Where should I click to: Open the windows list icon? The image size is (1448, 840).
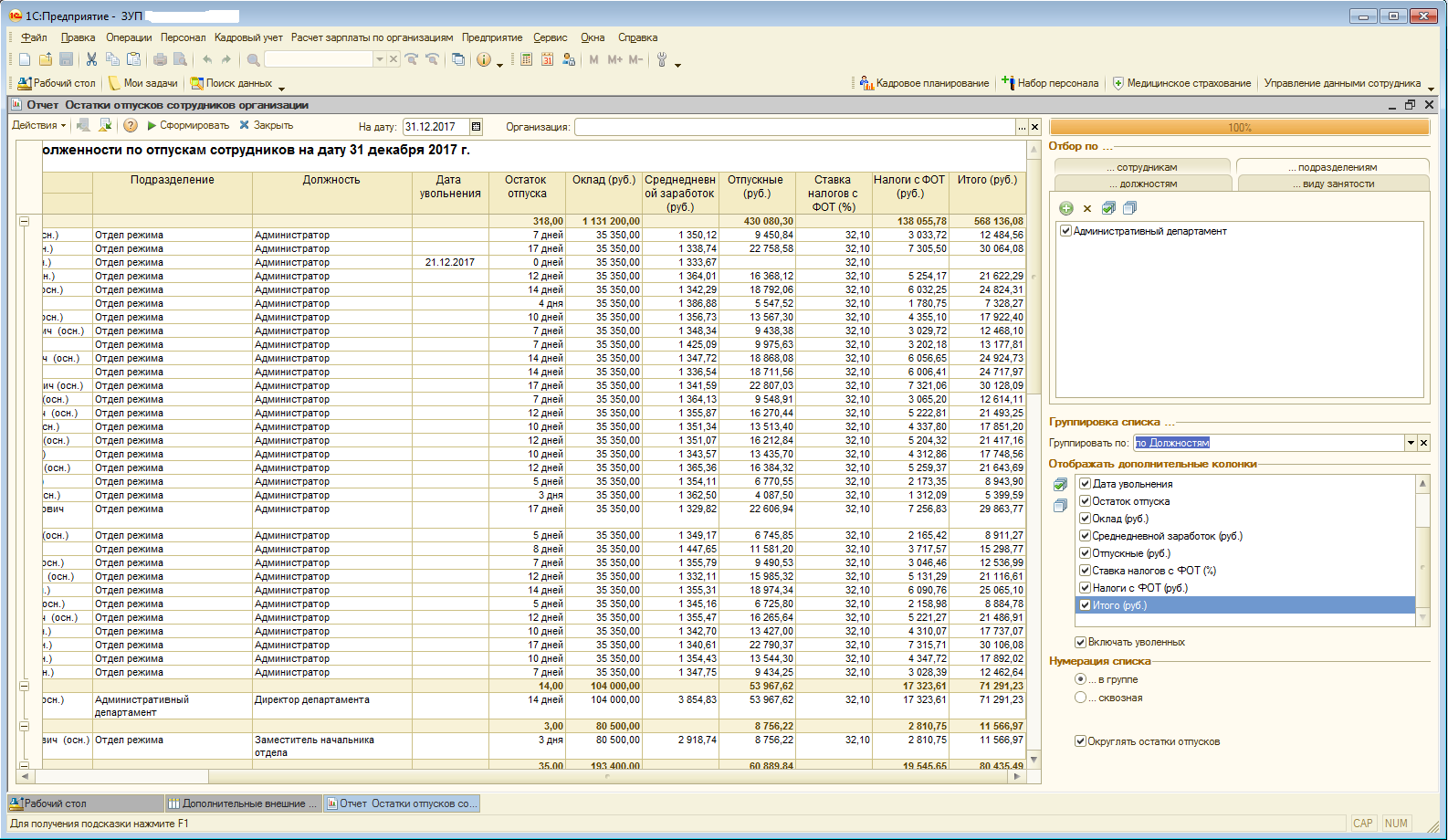(458, 59)
